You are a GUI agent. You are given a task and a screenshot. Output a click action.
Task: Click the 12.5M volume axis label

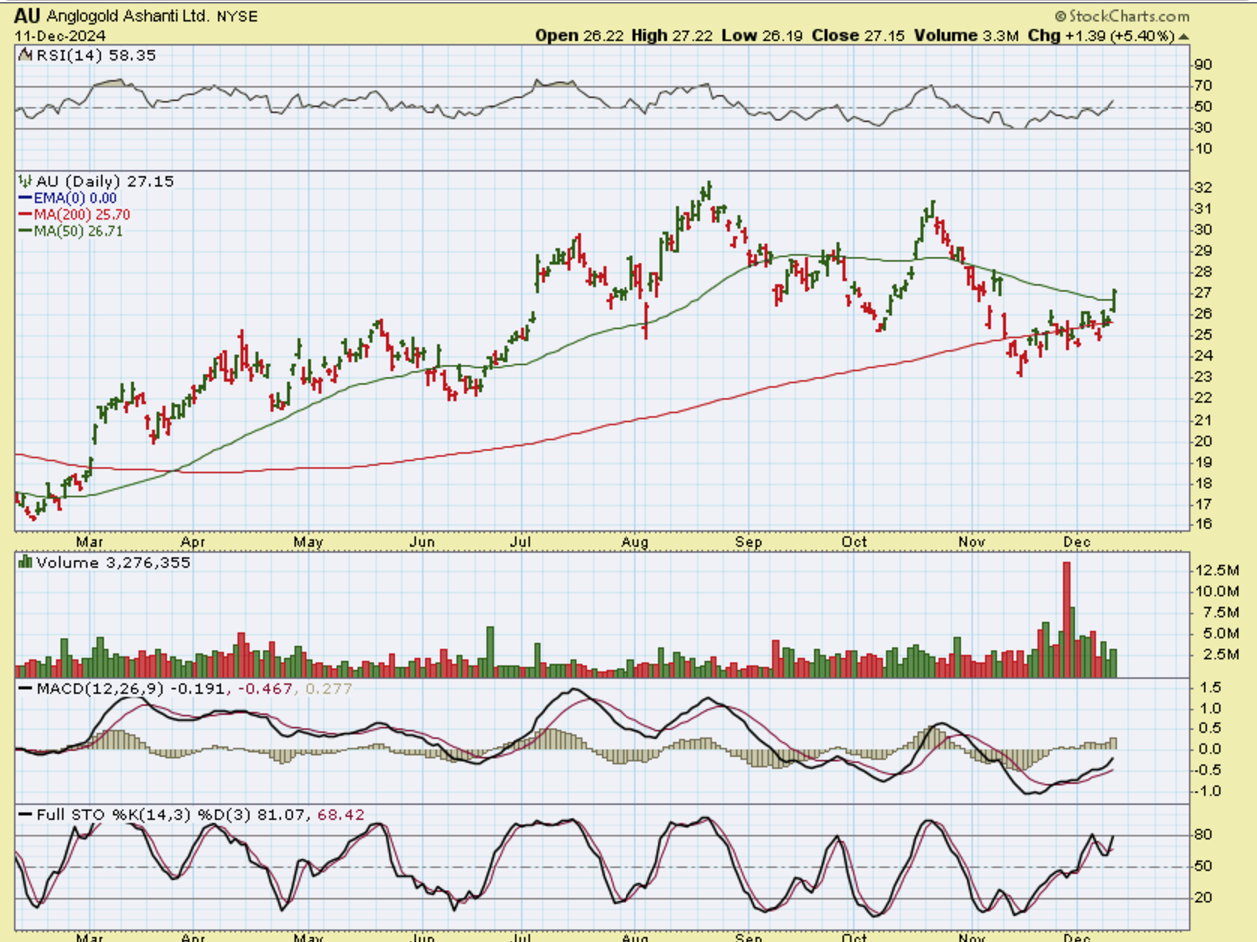pos(1217,570)
